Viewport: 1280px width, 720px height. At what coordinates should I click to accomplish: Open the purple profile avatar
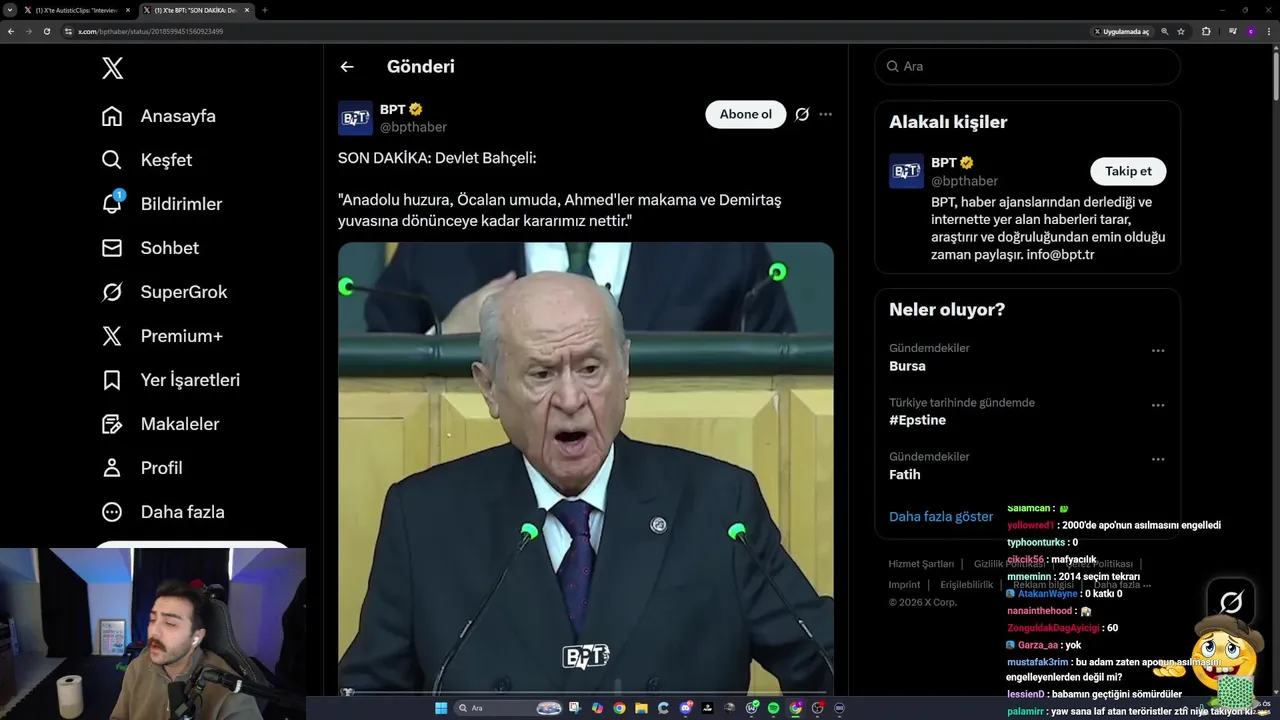pyautogui.click(x=1251, y=32)
